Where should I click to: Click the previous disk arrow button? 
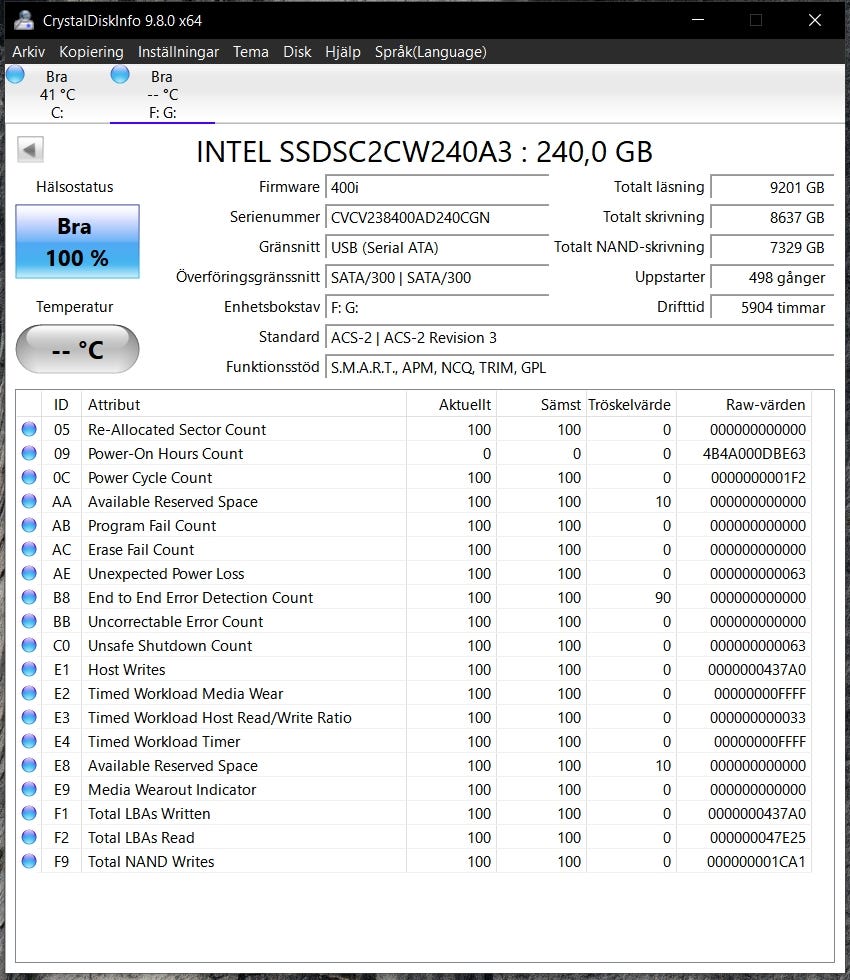[30, 150]
